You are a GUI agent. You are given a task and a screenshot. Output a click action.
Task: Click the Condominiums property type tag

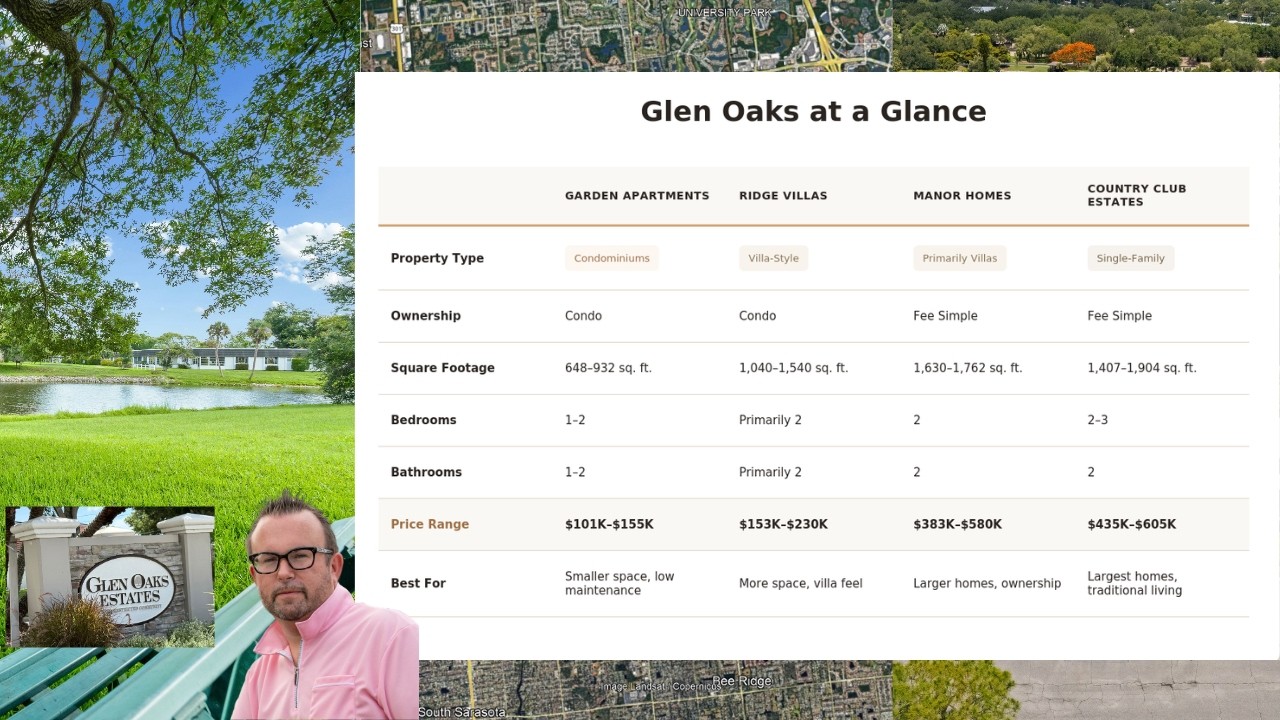point(612,258)
